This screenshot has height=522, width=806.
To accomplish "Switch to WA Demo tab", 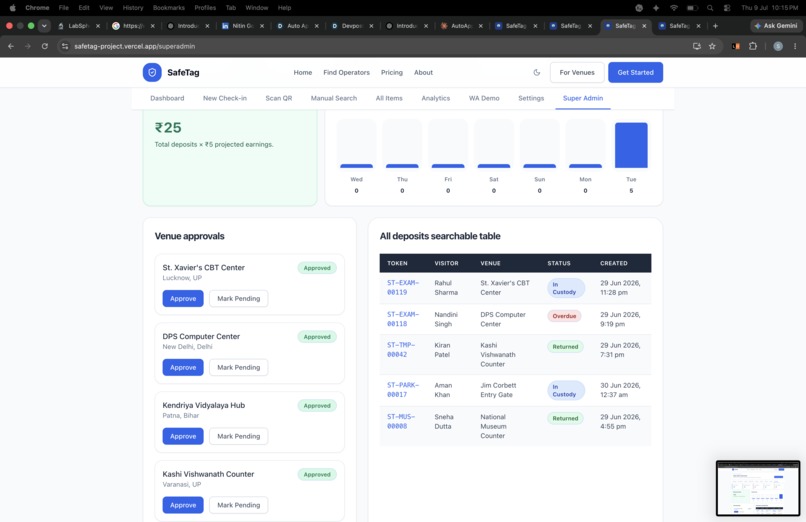I will point(484,98).
